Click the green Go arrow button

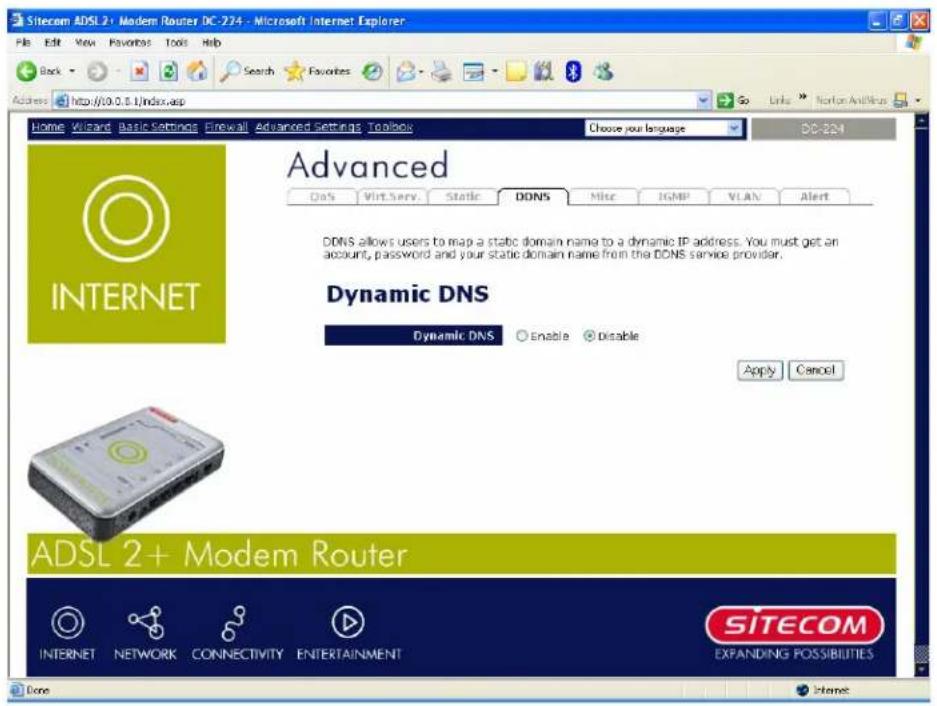(x=733, y=100)
